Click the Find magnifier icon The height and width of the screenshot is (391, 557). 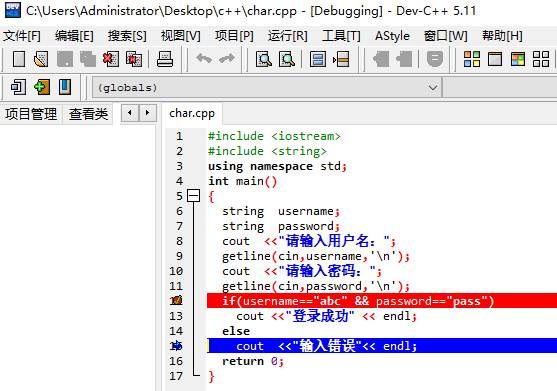[264, 59]
